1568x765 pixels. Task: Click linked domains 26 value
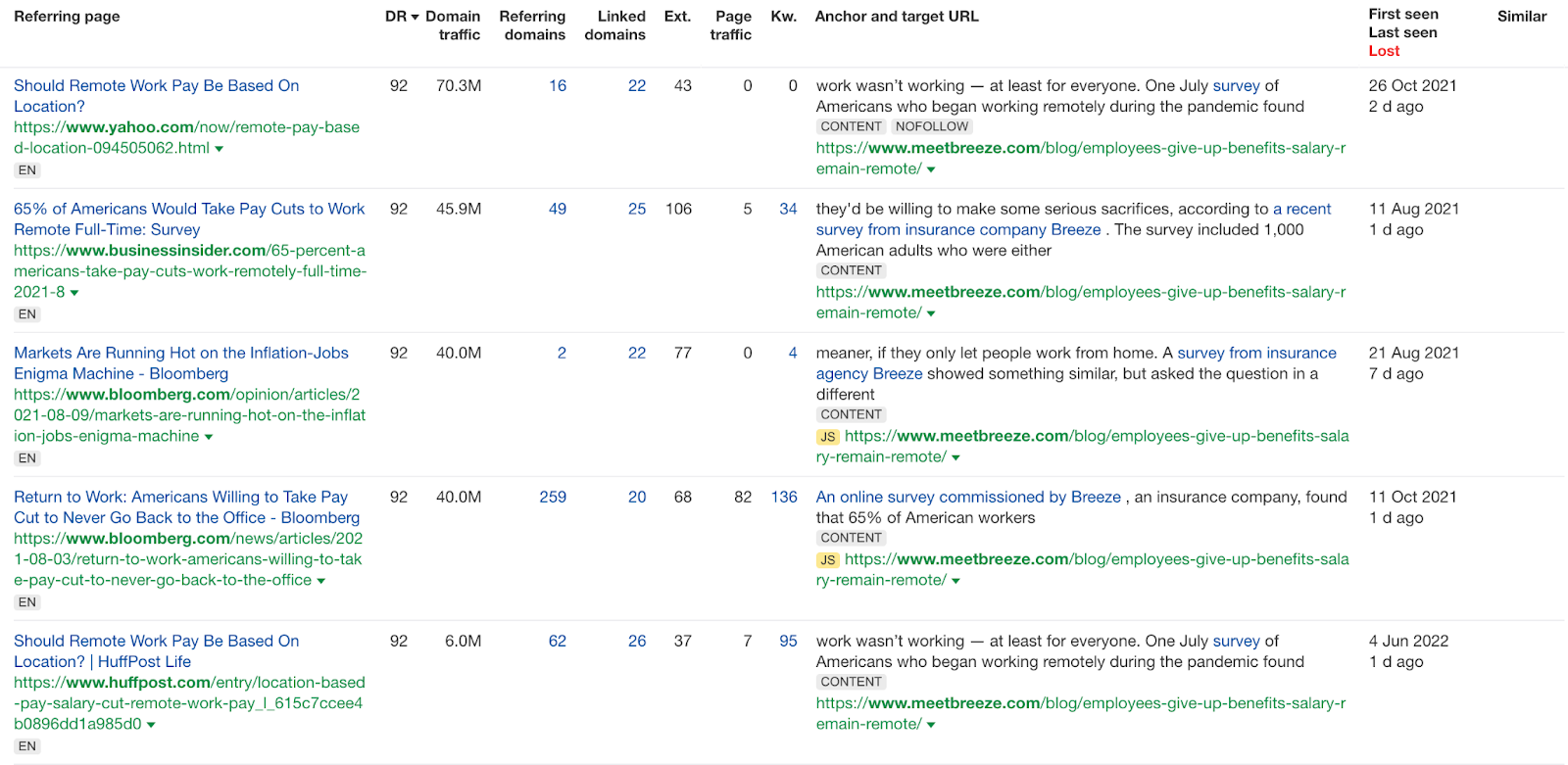click(x=637, y=642)
